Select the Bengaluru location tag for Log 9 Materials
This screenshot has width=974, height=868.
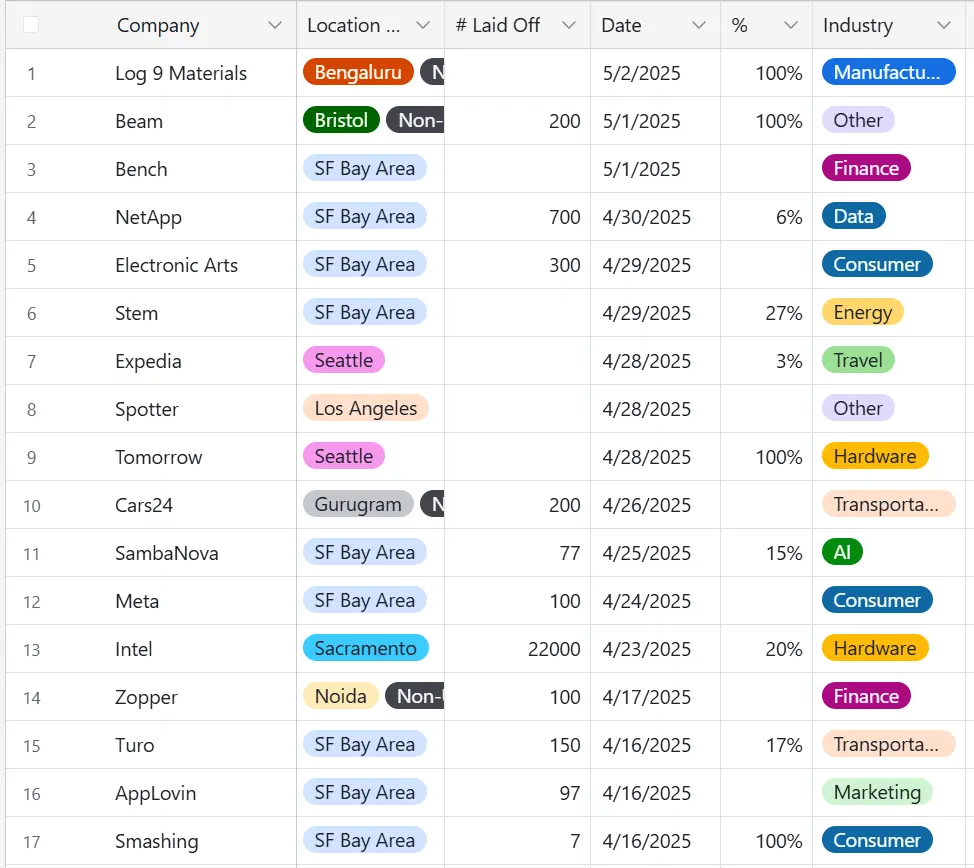[358, 72]
